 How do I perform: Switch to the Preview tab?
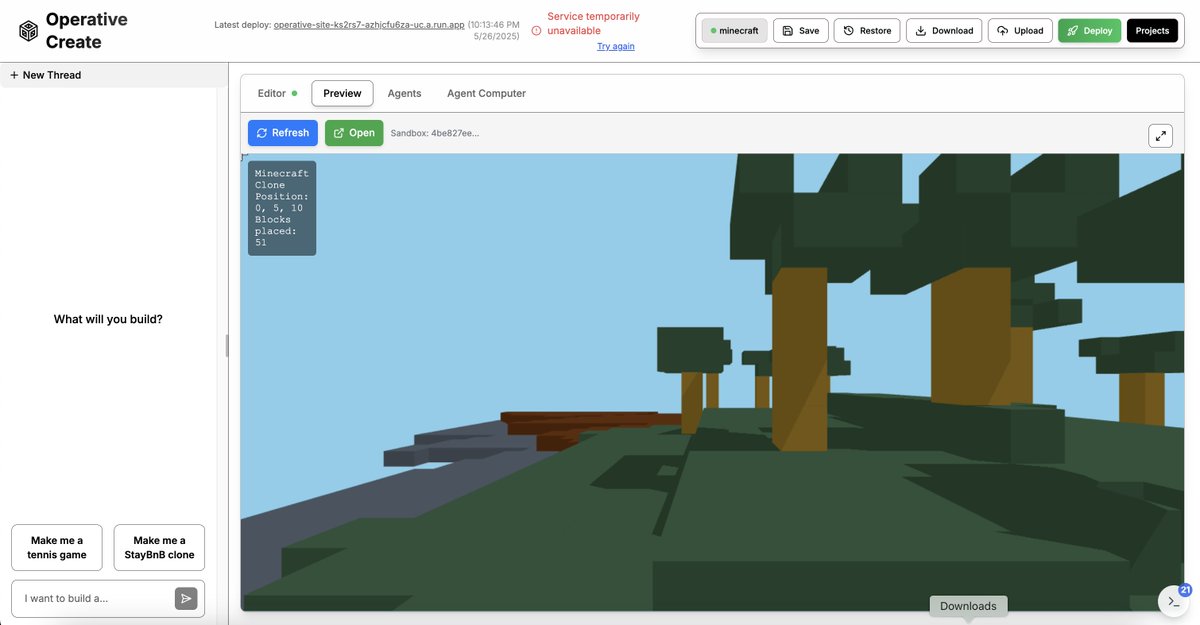[x=342, y=93]
